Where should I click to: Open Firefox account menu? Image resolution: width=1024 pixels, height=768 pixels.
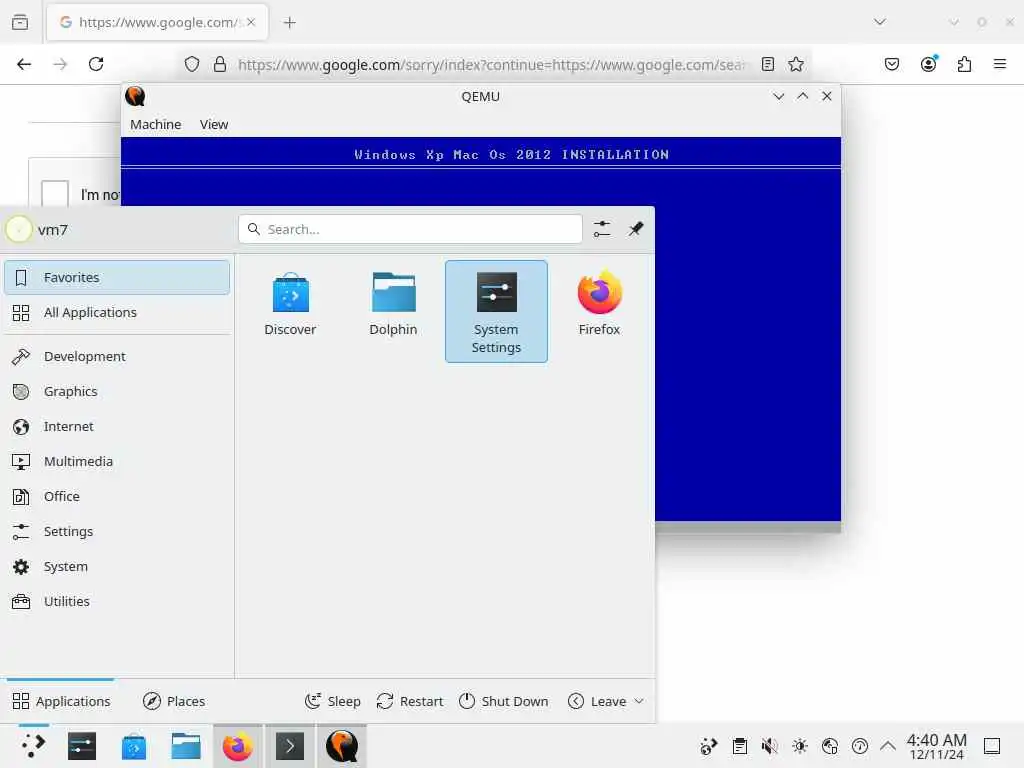[929, 64]
